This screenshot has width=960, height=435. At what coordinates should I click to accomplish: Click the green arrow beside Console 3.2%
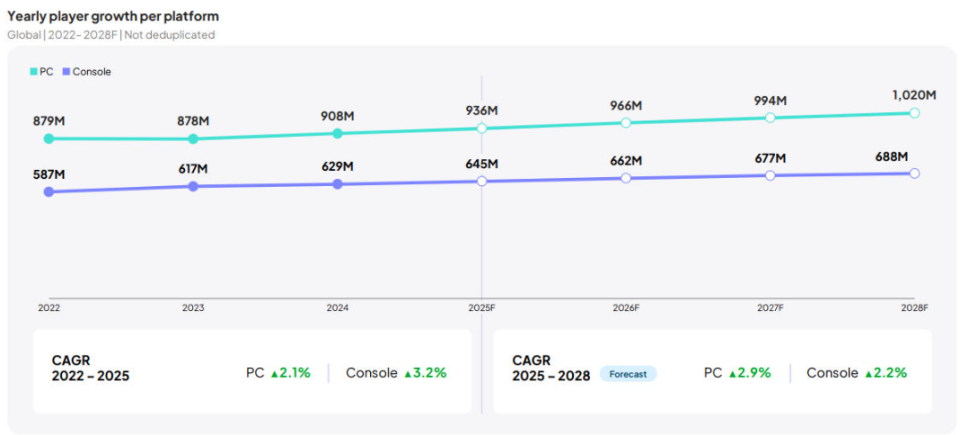pyautogui.click(x=408, y=374)
